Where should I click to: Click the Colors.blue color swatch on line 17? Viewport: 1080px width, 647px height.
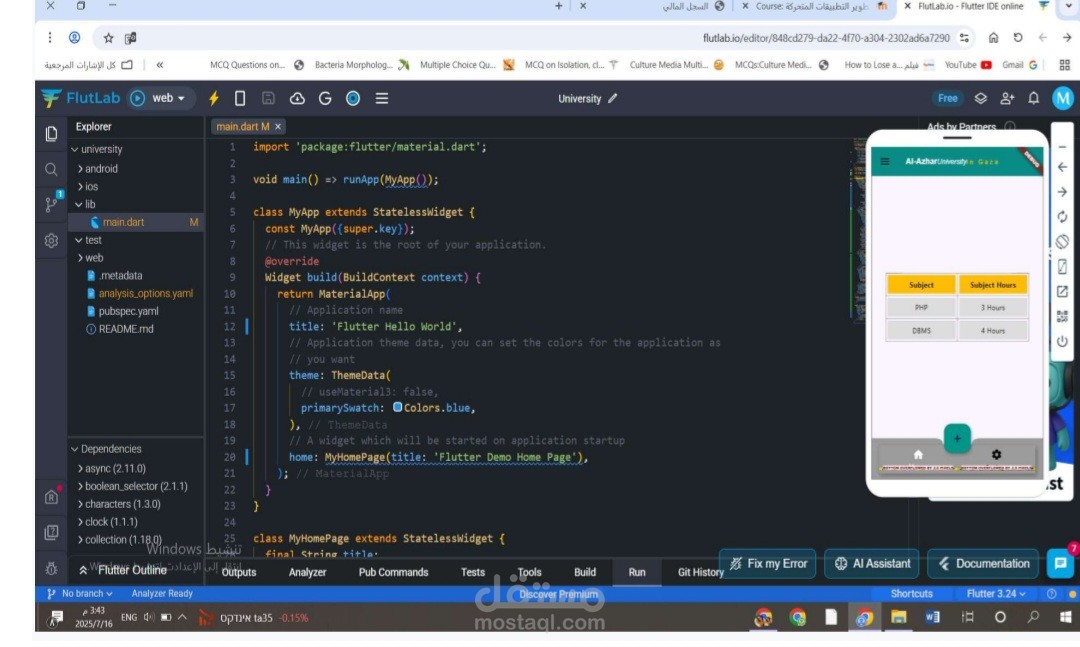pos(397,407)
